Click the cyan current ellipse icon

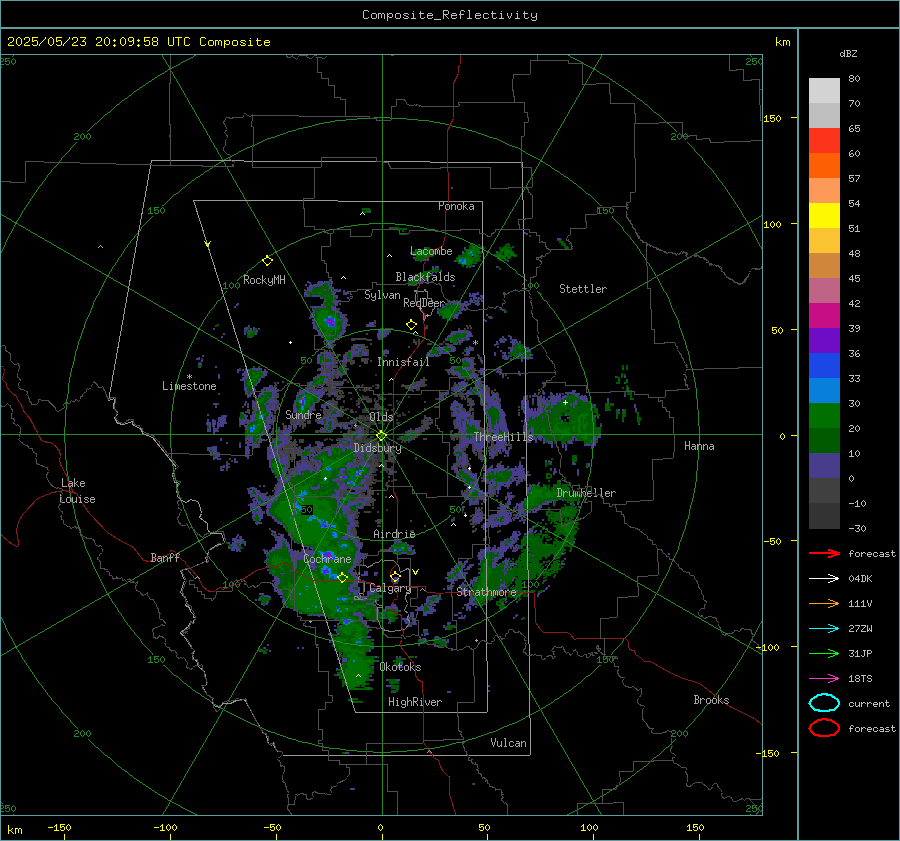point(824,703)
